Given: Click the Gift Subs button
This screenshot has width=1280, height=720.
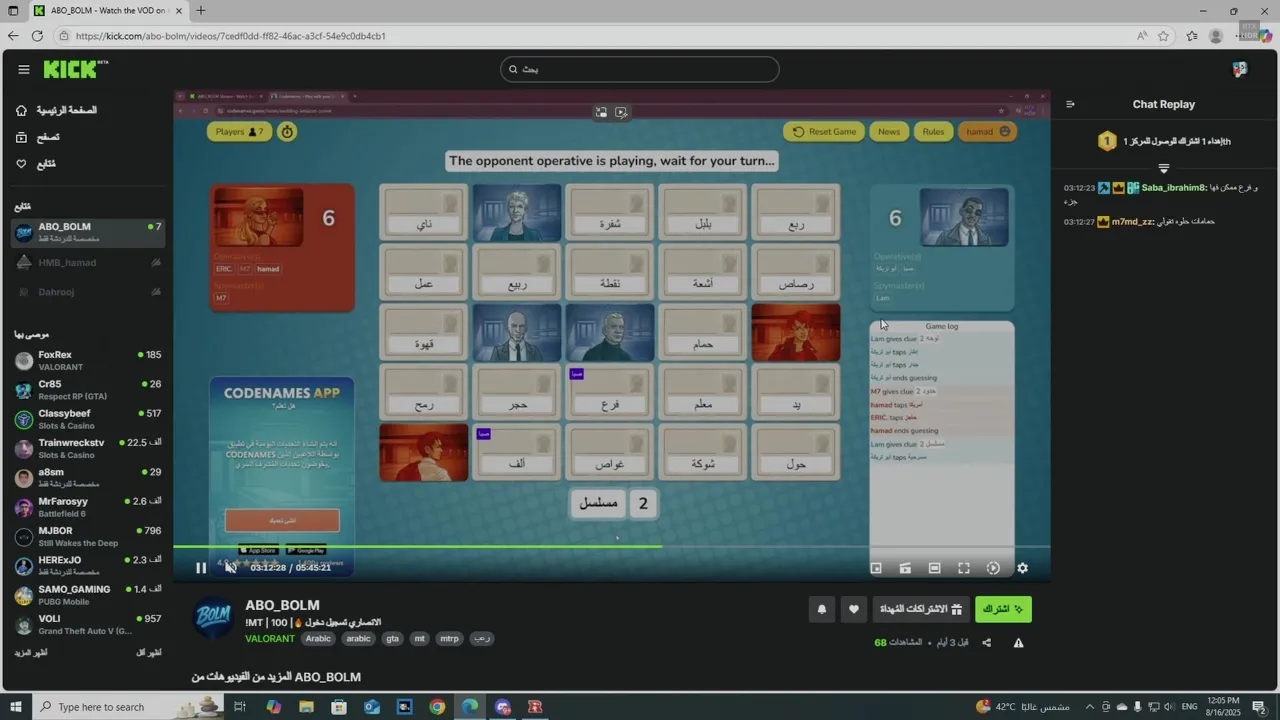Looking at the screenshot, I should 920,609.
